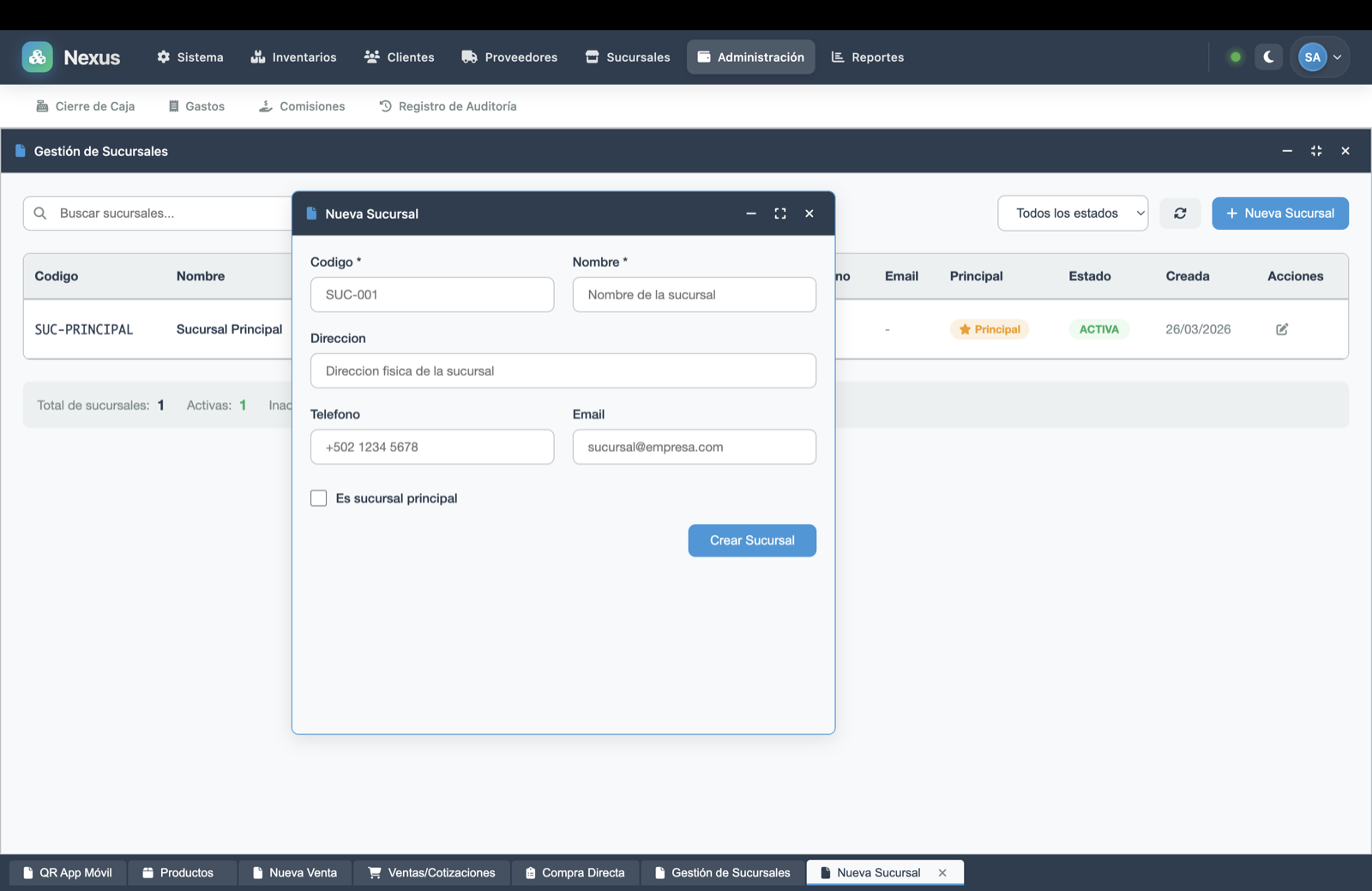Check the Es sucursal principal checkbox
The width and height of the screenshot is (1372, 891).
point(319,498)
